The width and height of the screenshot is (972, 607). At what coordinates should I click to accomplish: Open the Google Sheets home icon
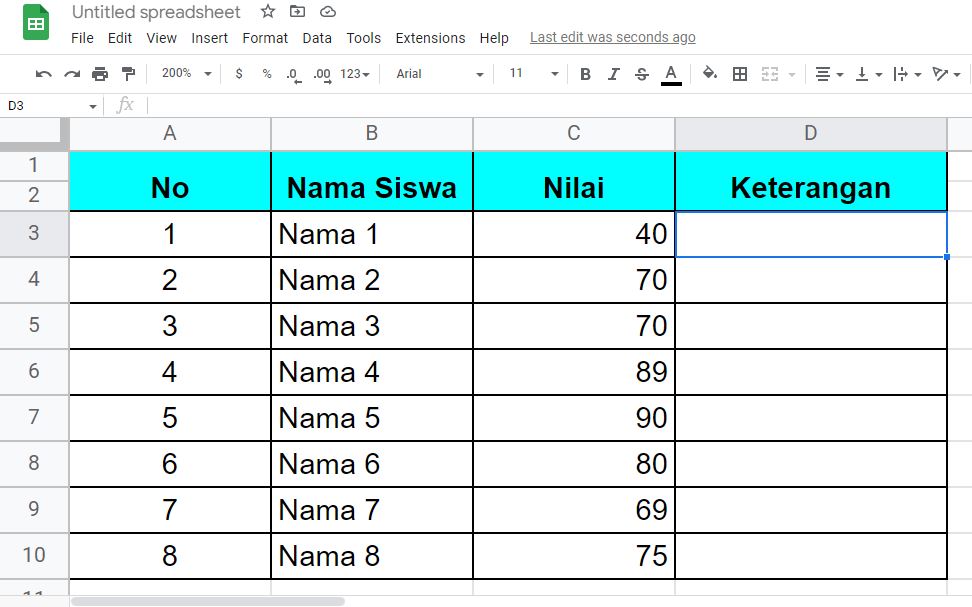coord(36,22)
